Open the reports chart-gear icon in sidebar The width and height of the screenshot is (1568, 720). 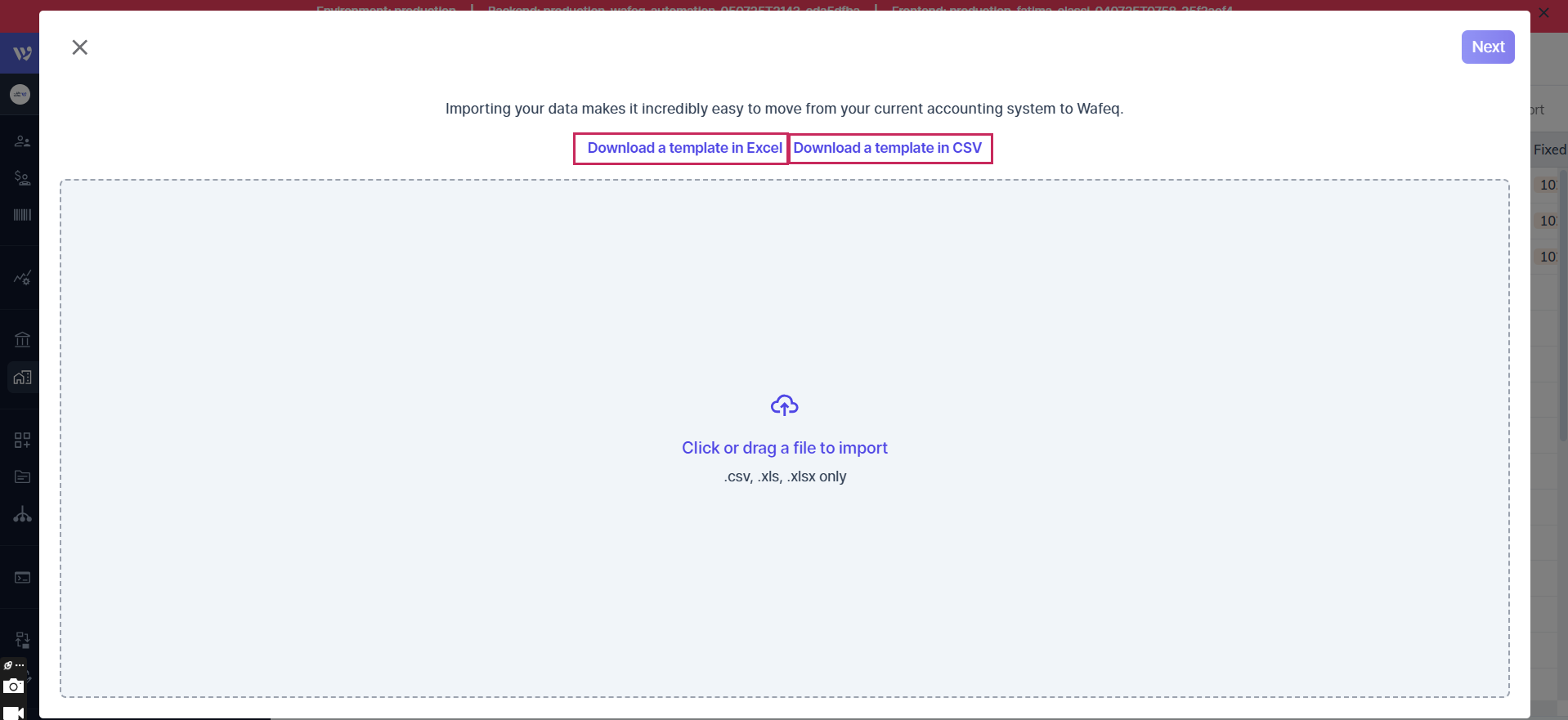click(22, 277)
